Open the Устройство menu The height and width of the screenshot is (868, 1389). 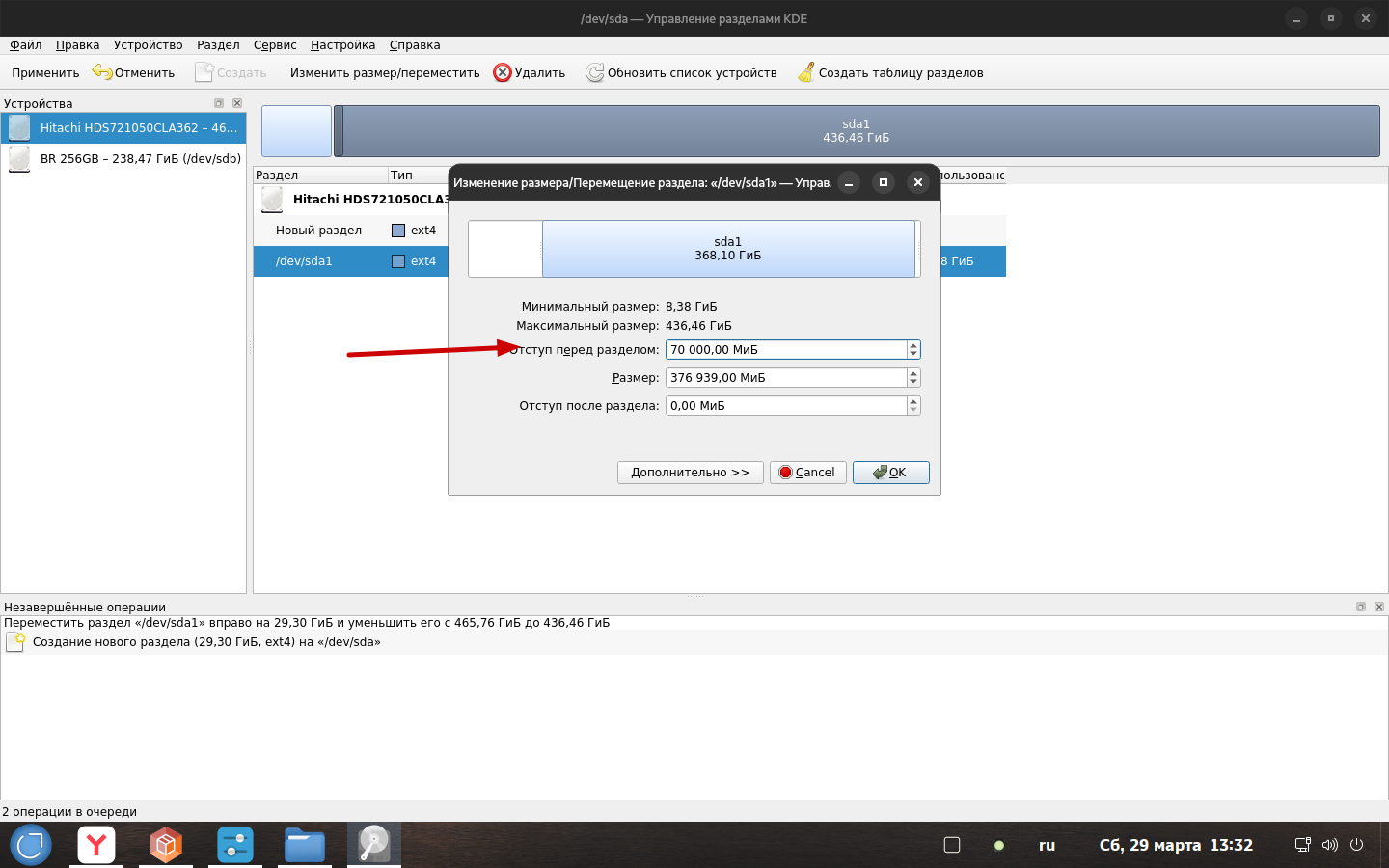(x=148, y=45)
